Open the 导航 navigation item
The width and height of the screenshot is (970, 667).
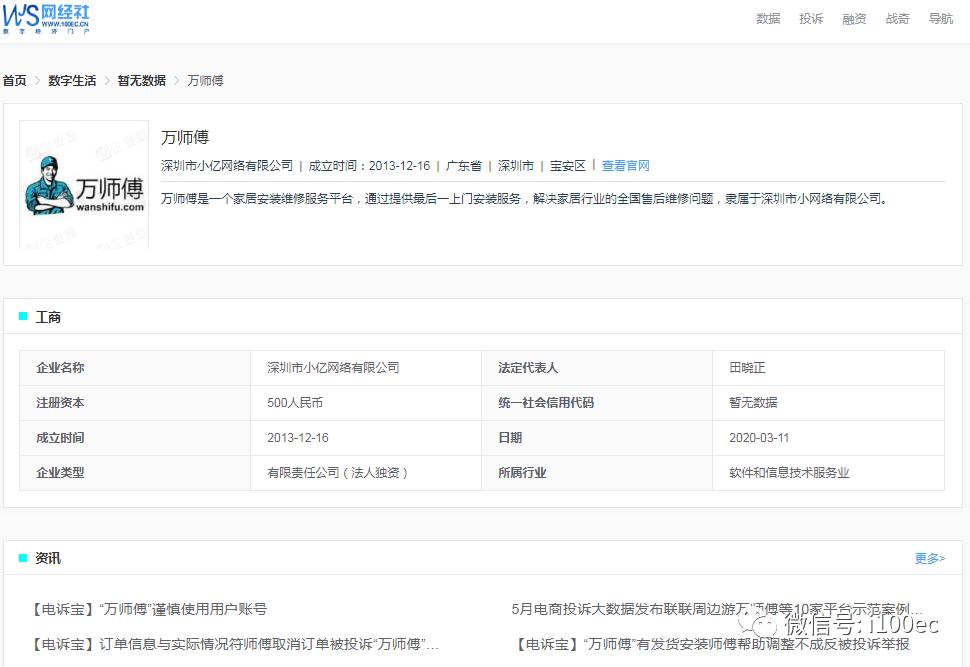[940, 19]
